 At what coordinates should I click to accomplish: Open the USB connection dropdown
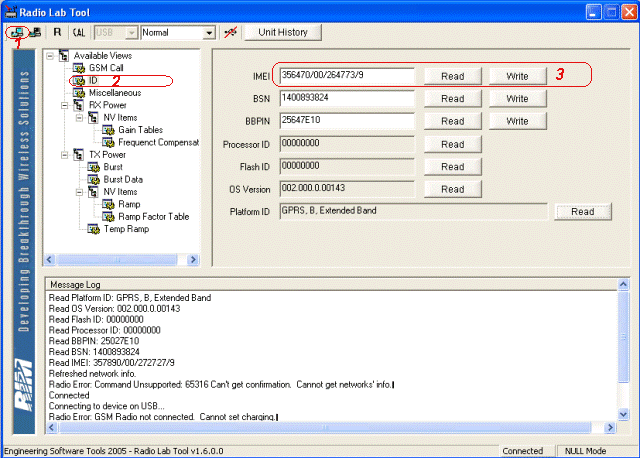point(131,33)
